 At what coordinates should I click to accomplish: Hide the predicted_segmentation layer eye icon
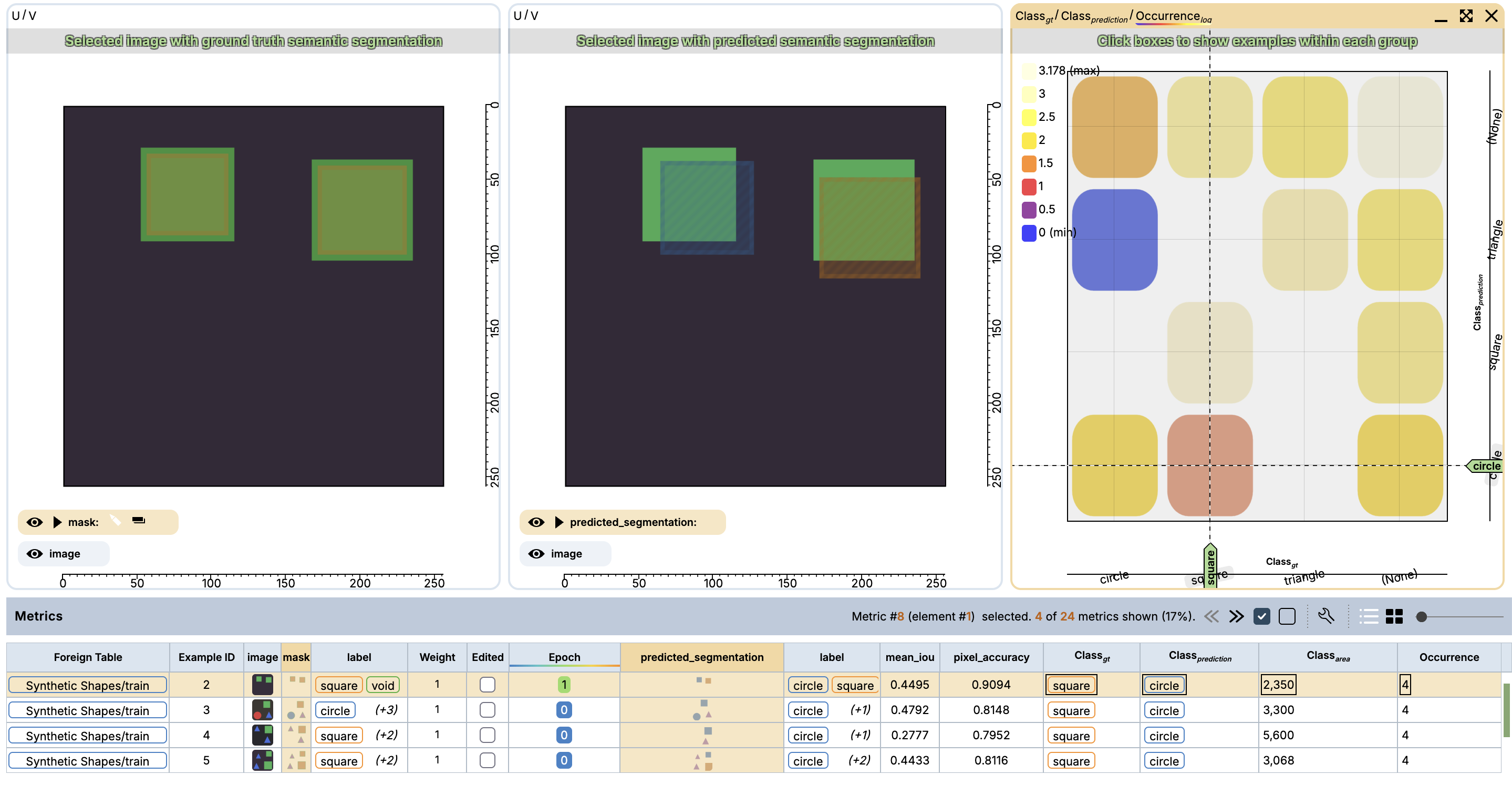coord(536,522)
